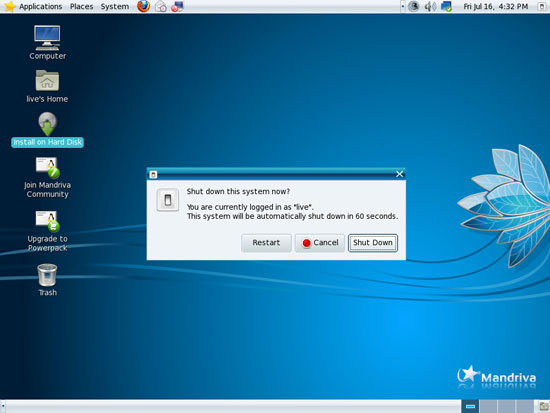Click the Mandriva star icon on the Applications menu

pos(9,6)
